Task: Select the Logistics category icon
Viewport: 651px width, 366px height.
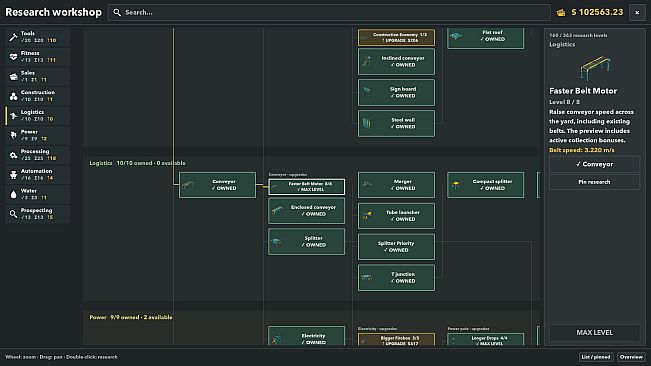Action: 13,116
